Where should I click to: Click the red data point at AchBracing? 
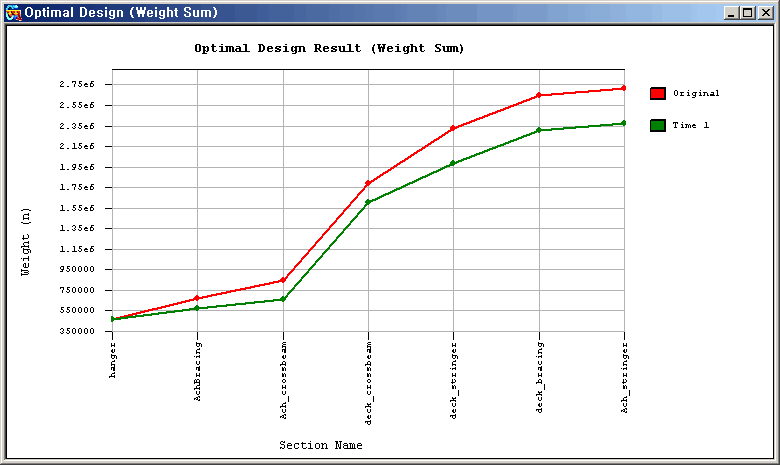click(197, 298)
